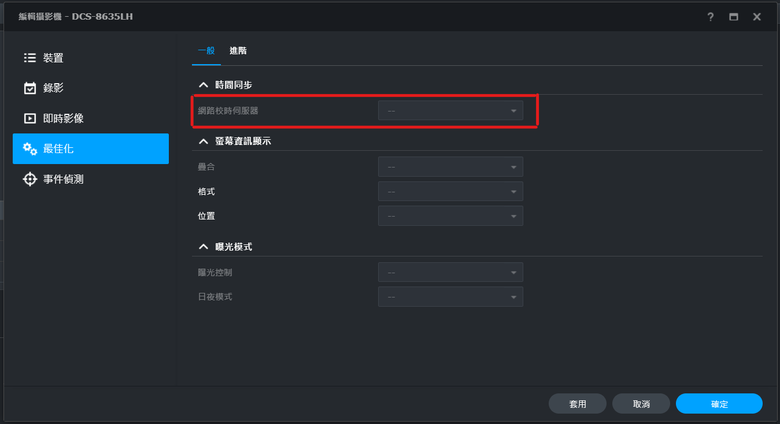Open help via the question mark icon
The height and width of the screenshot is (424, 780).
tap(710, 17)
